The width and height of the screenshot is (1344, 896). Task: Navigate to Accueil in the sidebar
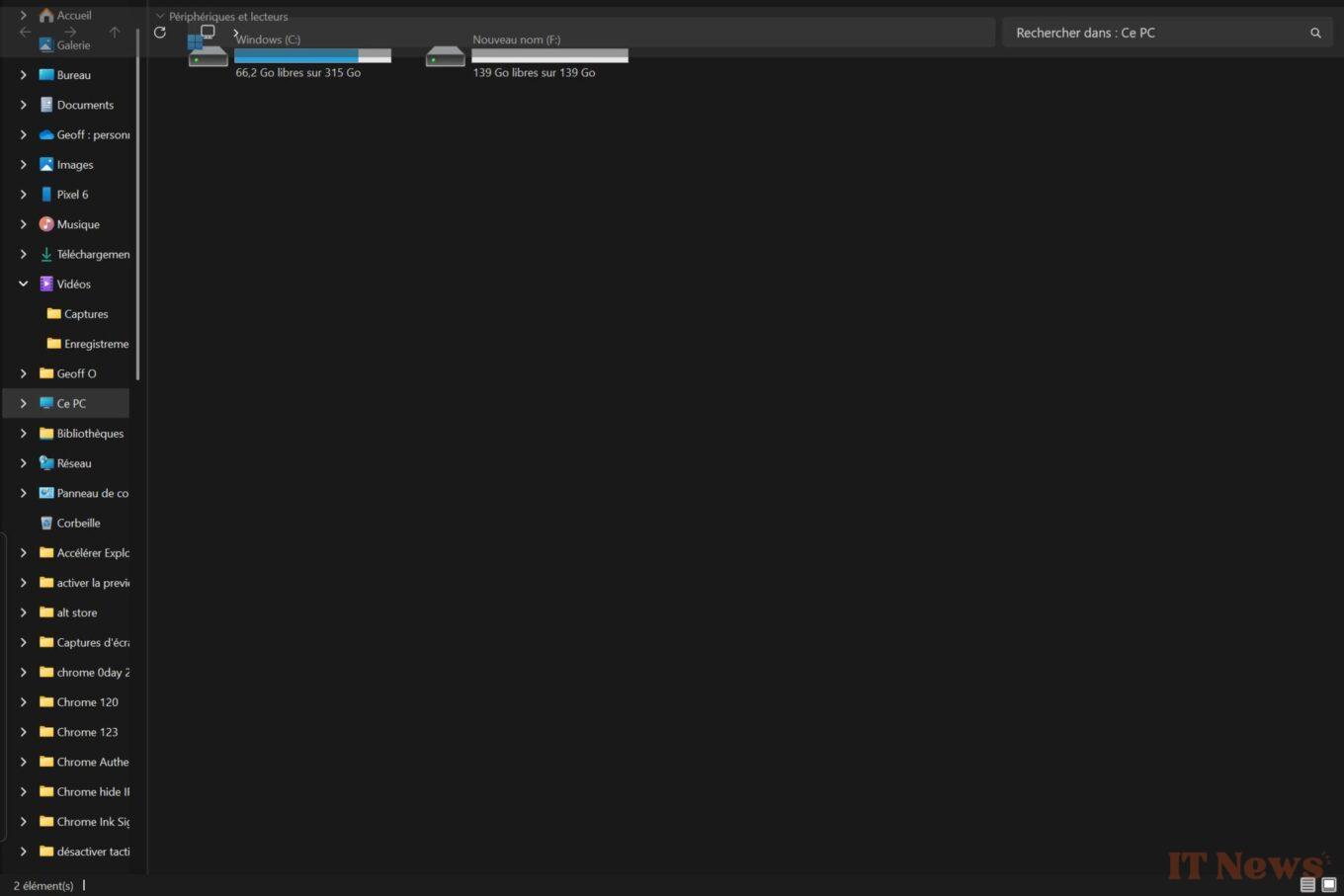(69, 14)
